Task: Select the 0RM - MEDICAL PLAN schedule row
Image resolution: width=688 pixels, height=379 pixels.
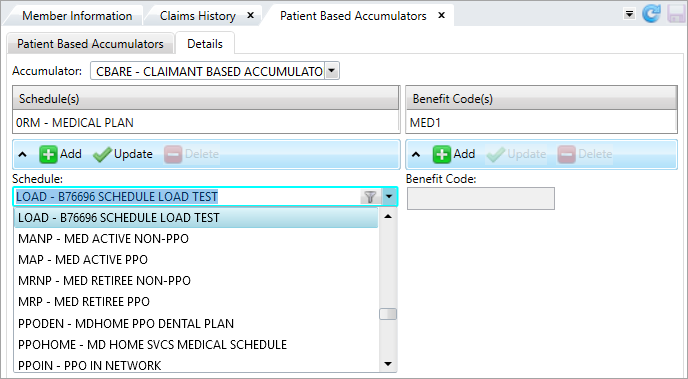Action: tap(206, 122)
